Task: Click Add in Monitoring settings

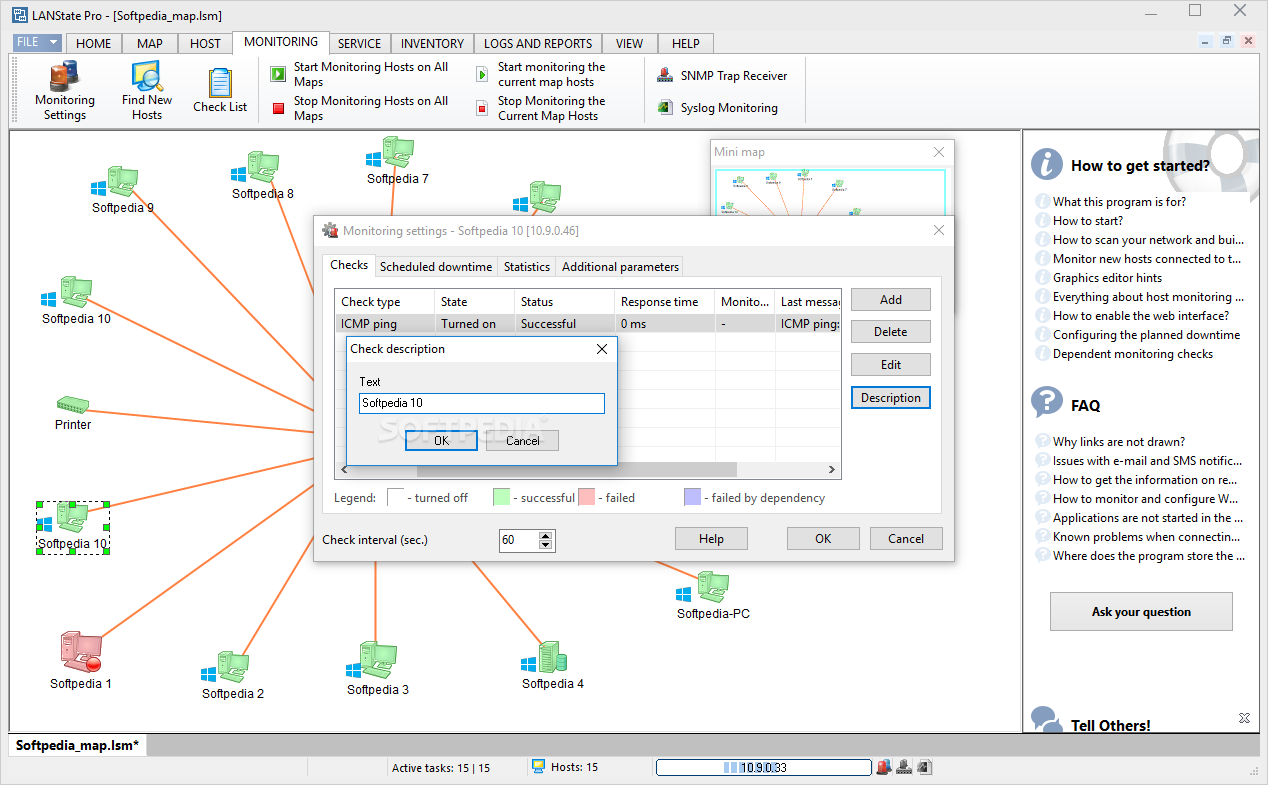Action: click(x=890, y=299)
